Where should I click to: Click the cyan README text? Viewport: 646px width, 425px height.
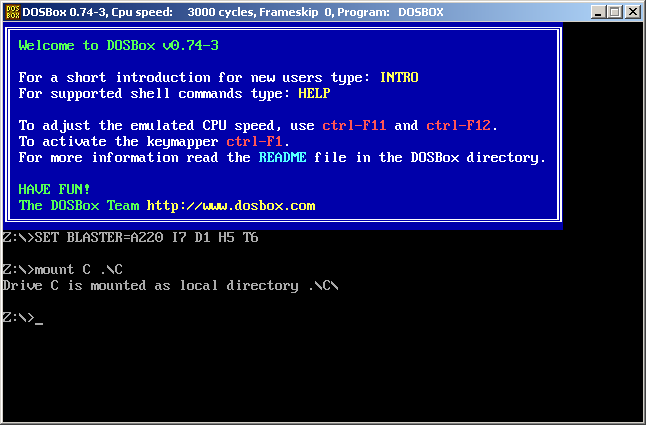tap(283, 157)
